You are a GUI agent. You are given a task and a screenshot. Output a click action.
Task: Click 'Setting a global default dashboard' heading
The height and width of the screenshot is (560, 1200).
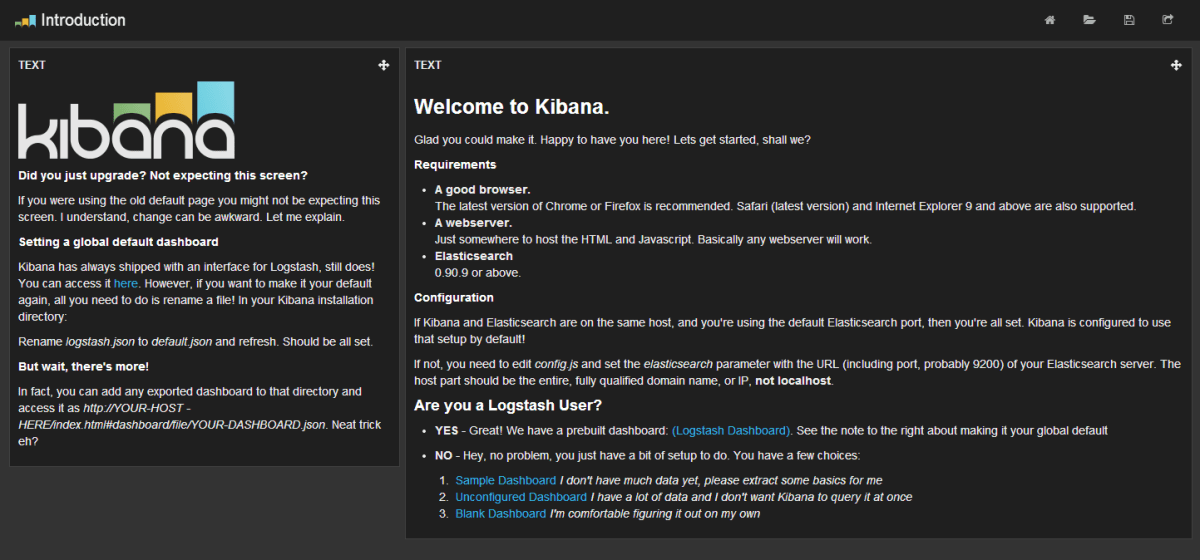pos(119,242)
